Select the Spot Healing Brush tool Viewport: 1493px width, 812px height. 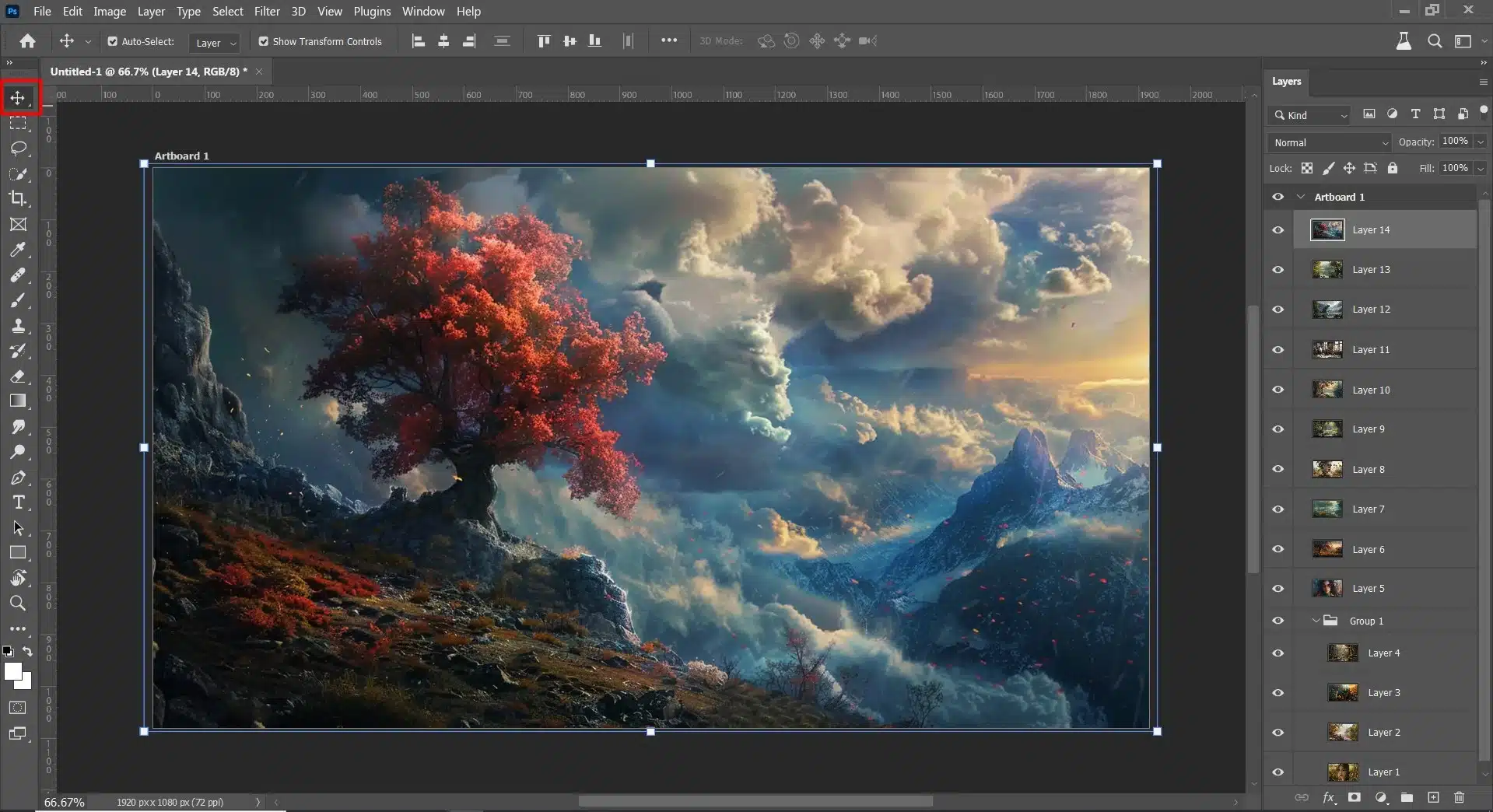coord(18,275)
